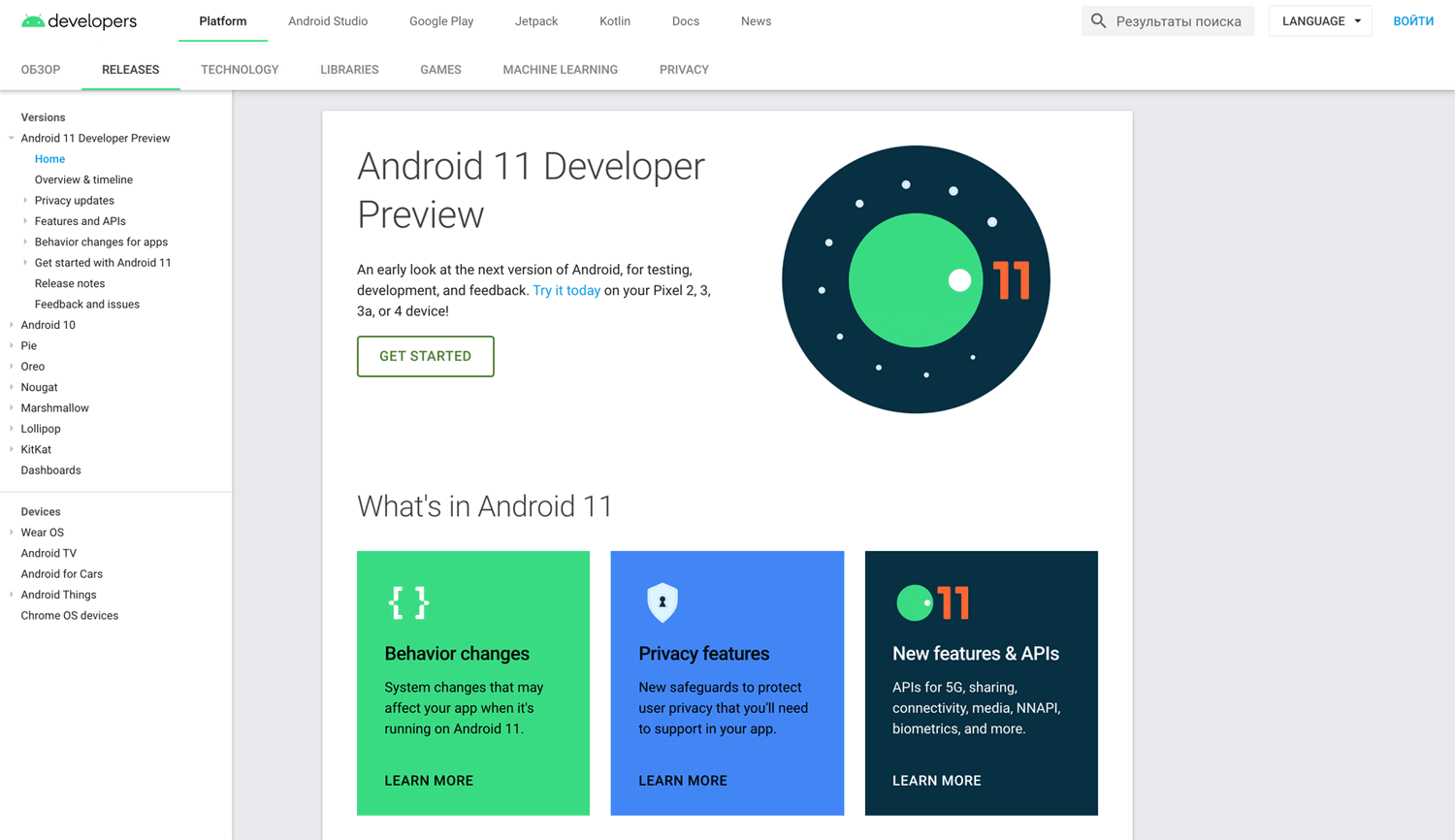Select Release notes in the sidebar
Image resolution: width=1455 pixels, height=840 pixels.
69,282
